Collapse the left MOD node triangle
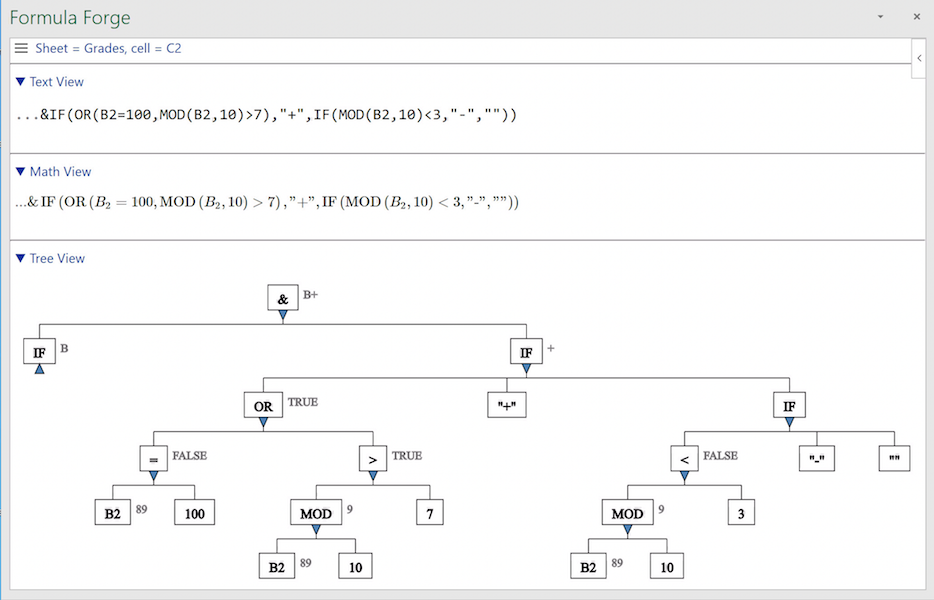 point(316,530)
